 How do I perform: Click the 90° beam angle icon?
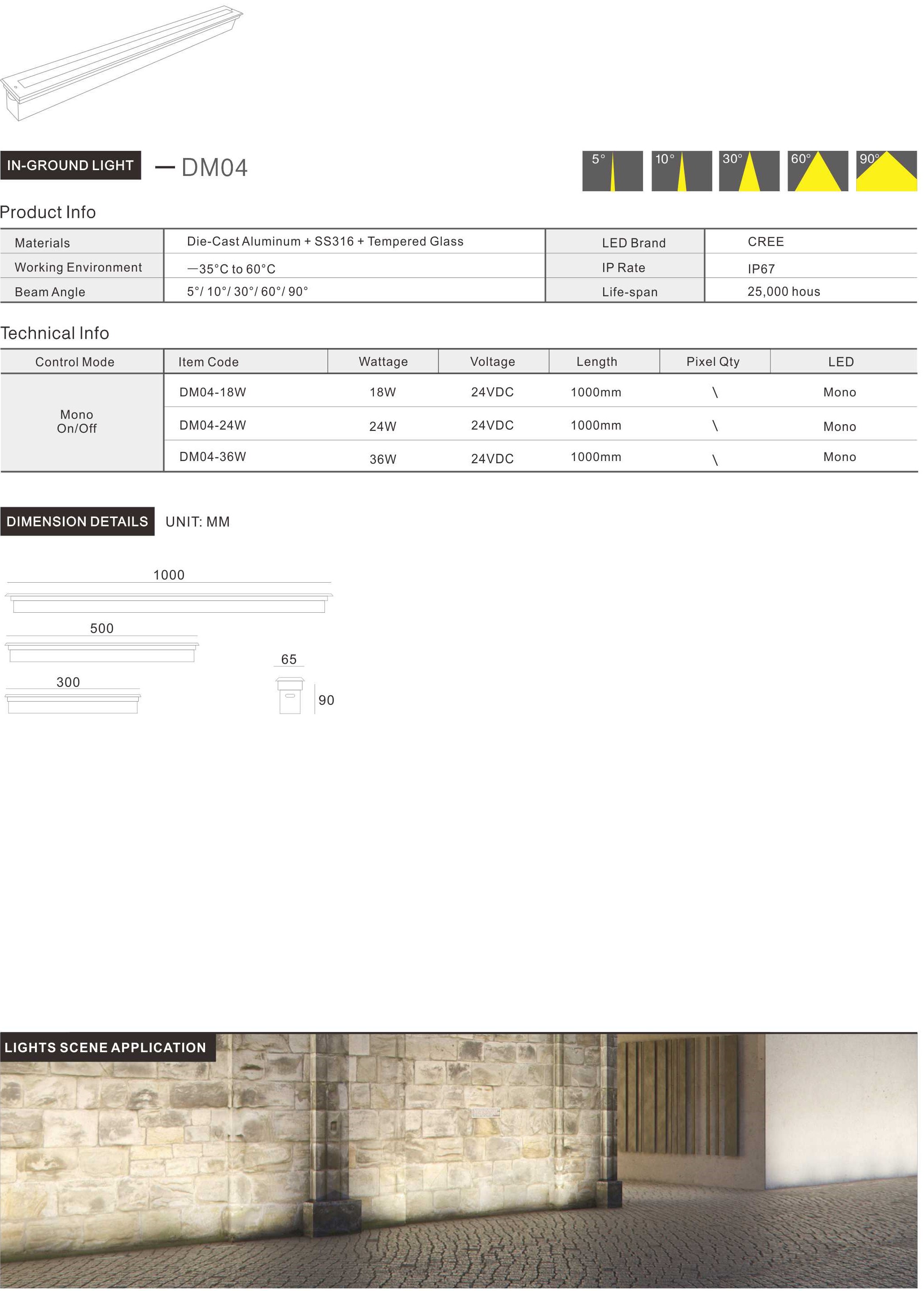pos(886,171)
